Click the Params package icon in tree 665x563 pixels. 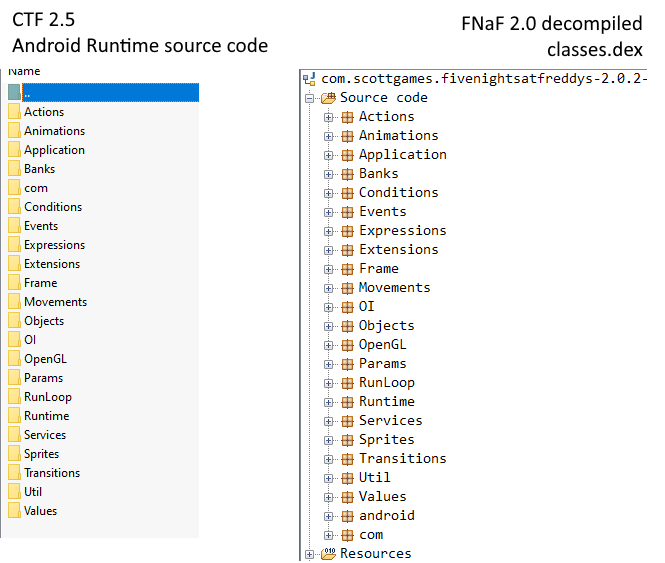click(347, 364)
